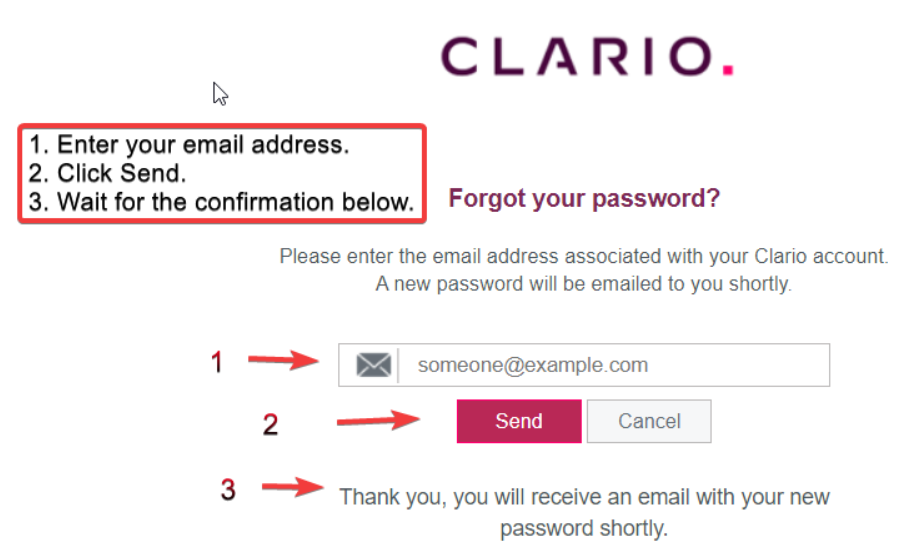The image size is (908, 554).
Task: Click the red number 3 label
Action: [x=229, y=490]
